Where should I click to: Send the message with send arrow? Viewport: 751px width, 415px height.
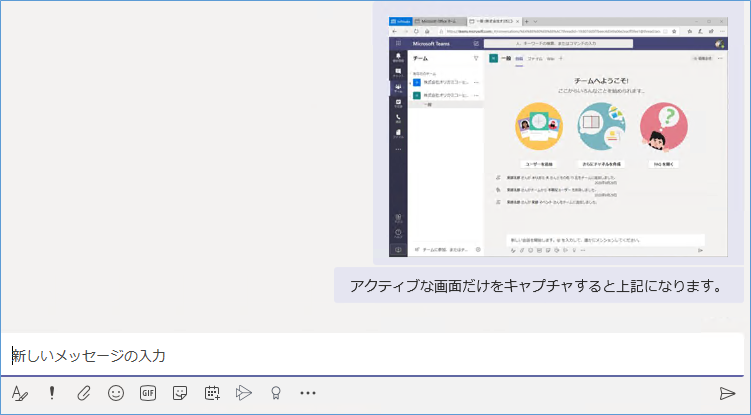pos(727,393)
